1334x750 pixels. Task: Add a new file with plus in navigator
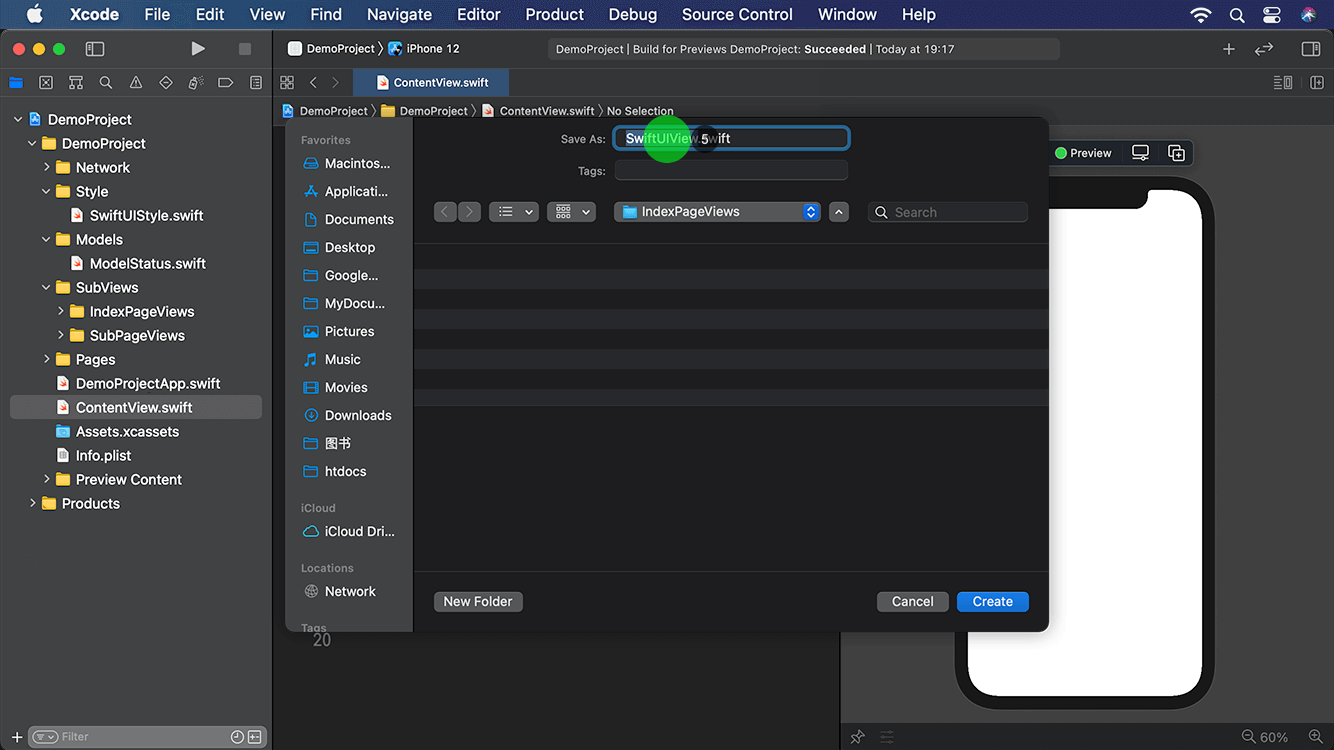pyautogui.click(x=17, y=737)
